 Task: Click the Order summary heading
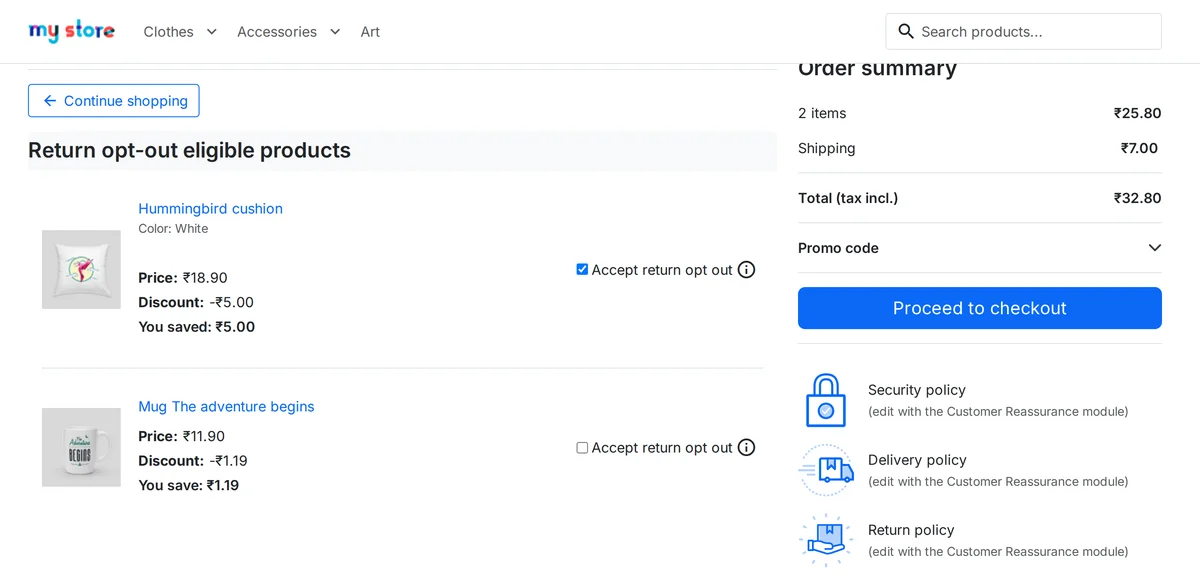877,69
